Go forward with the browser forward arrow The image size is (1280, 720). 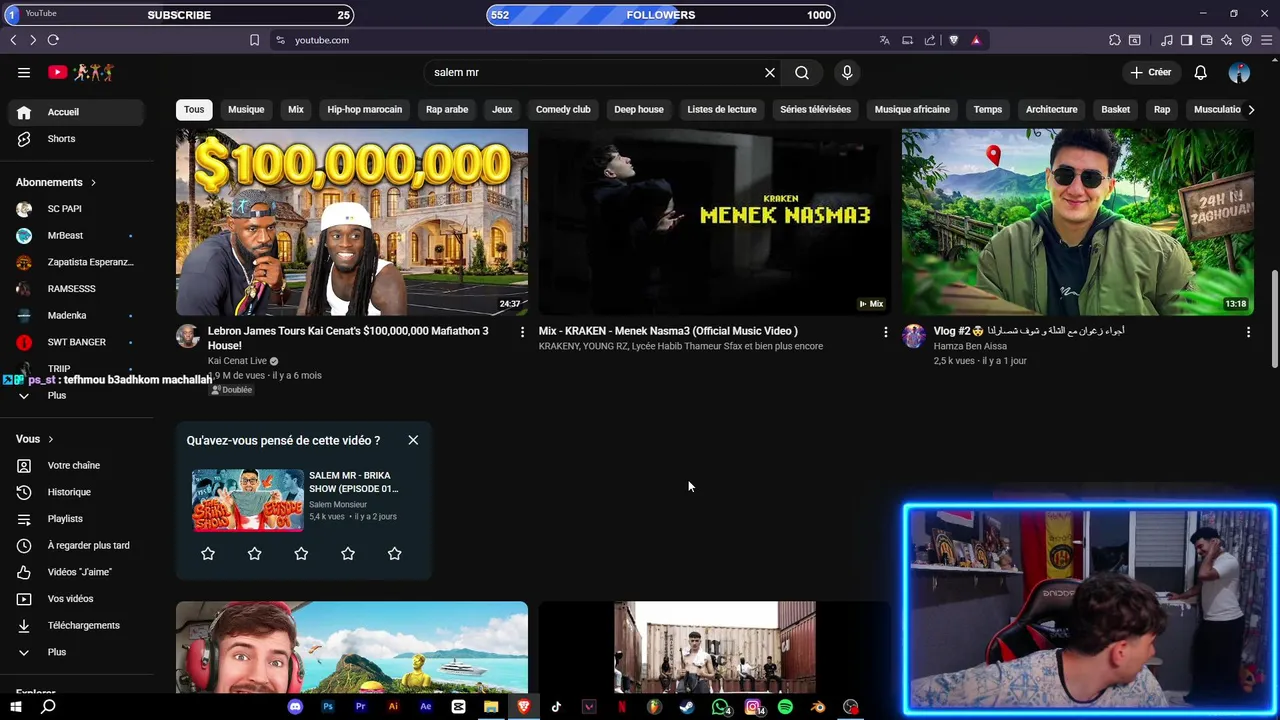coord(32,40)
